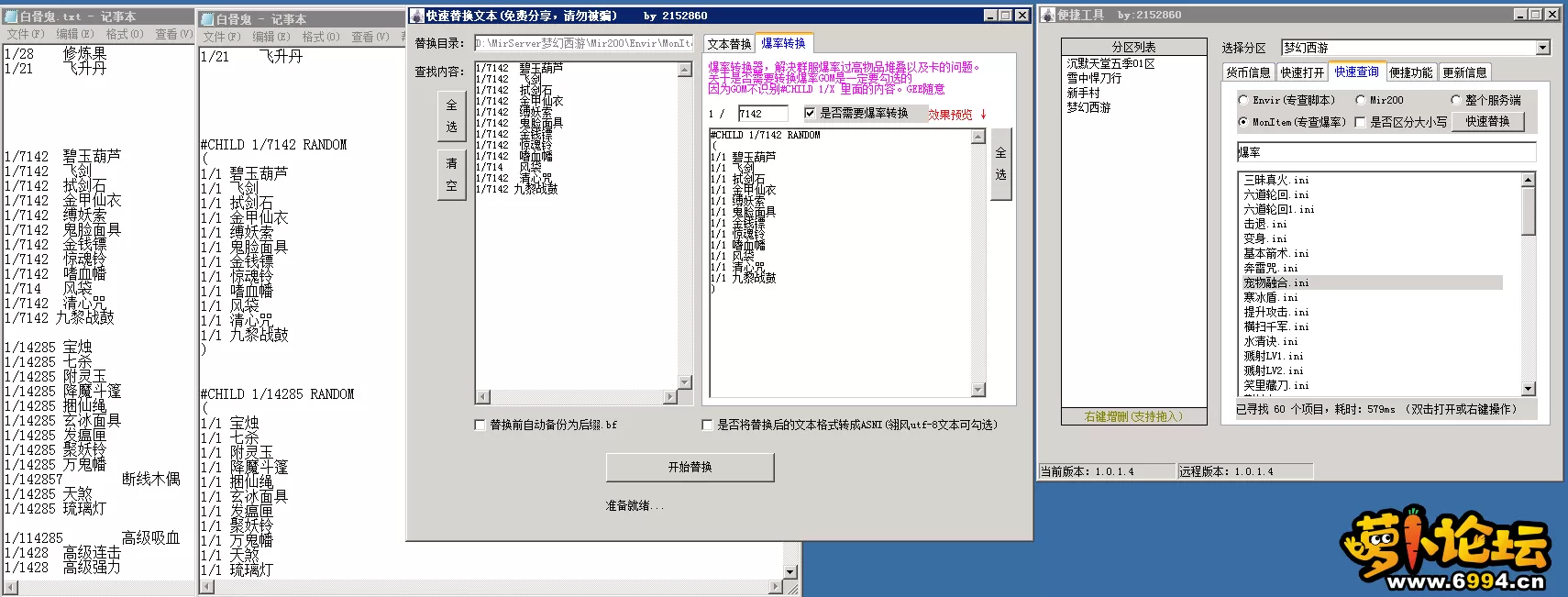Select the Mir200 radio button
The height and width of the screenshot is (597, 1568).
(1361, 100)
